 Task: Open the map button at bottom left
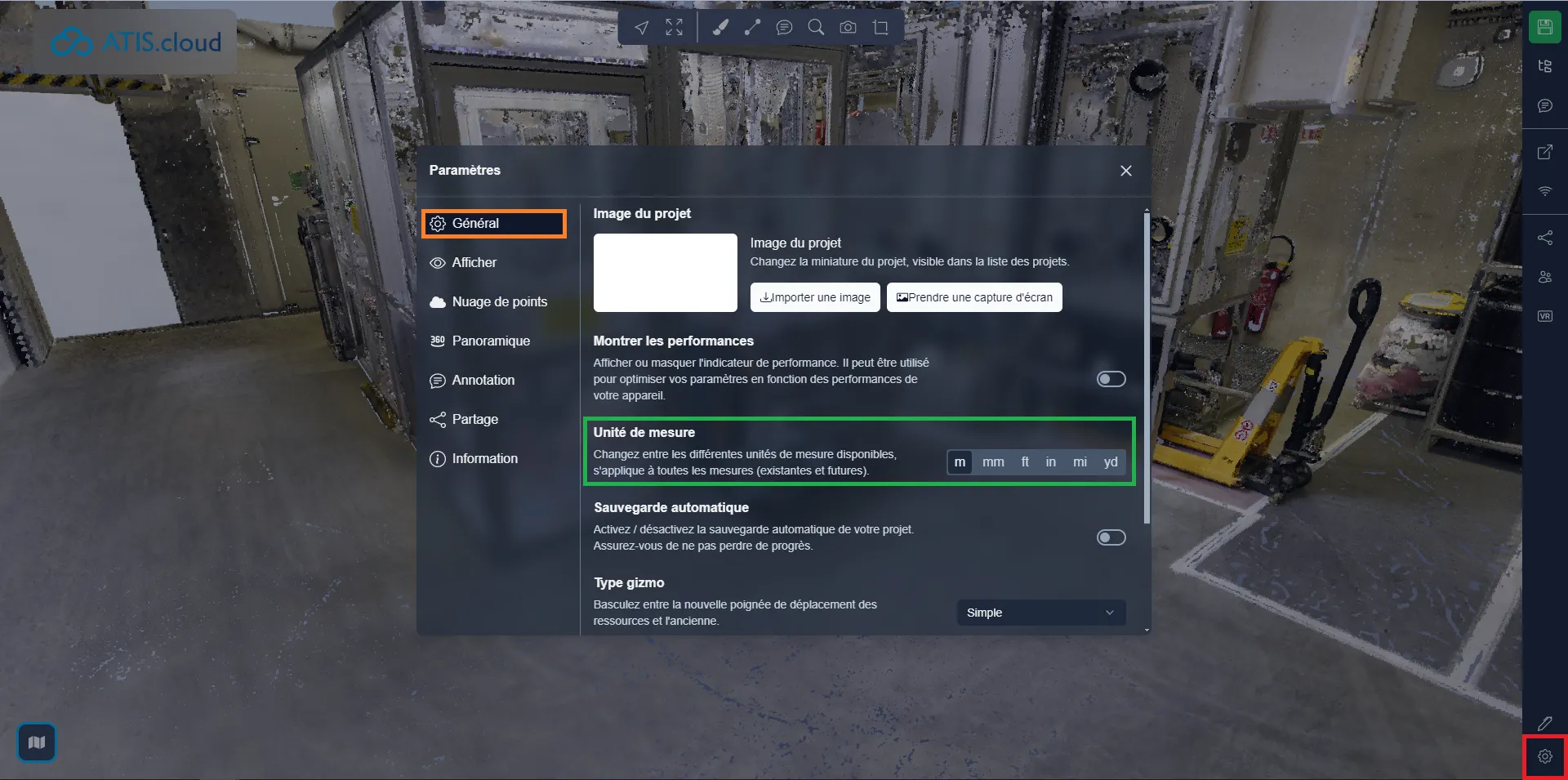coord(37,742)
